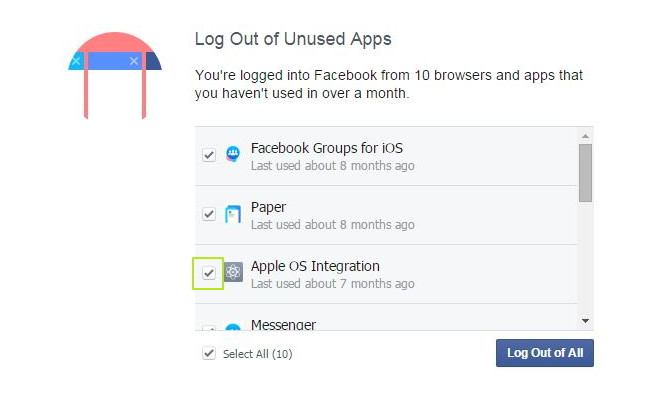Click the partially visible Messenger icon
657x402 pixels.
click(x=233, y=328)
